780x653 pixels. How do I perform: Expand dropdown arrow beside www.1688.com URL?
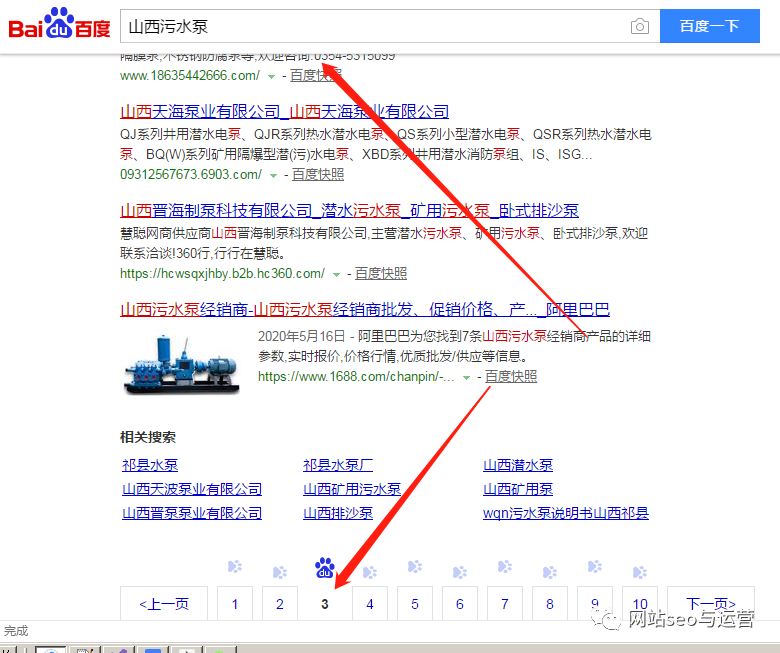pos(466,378)
